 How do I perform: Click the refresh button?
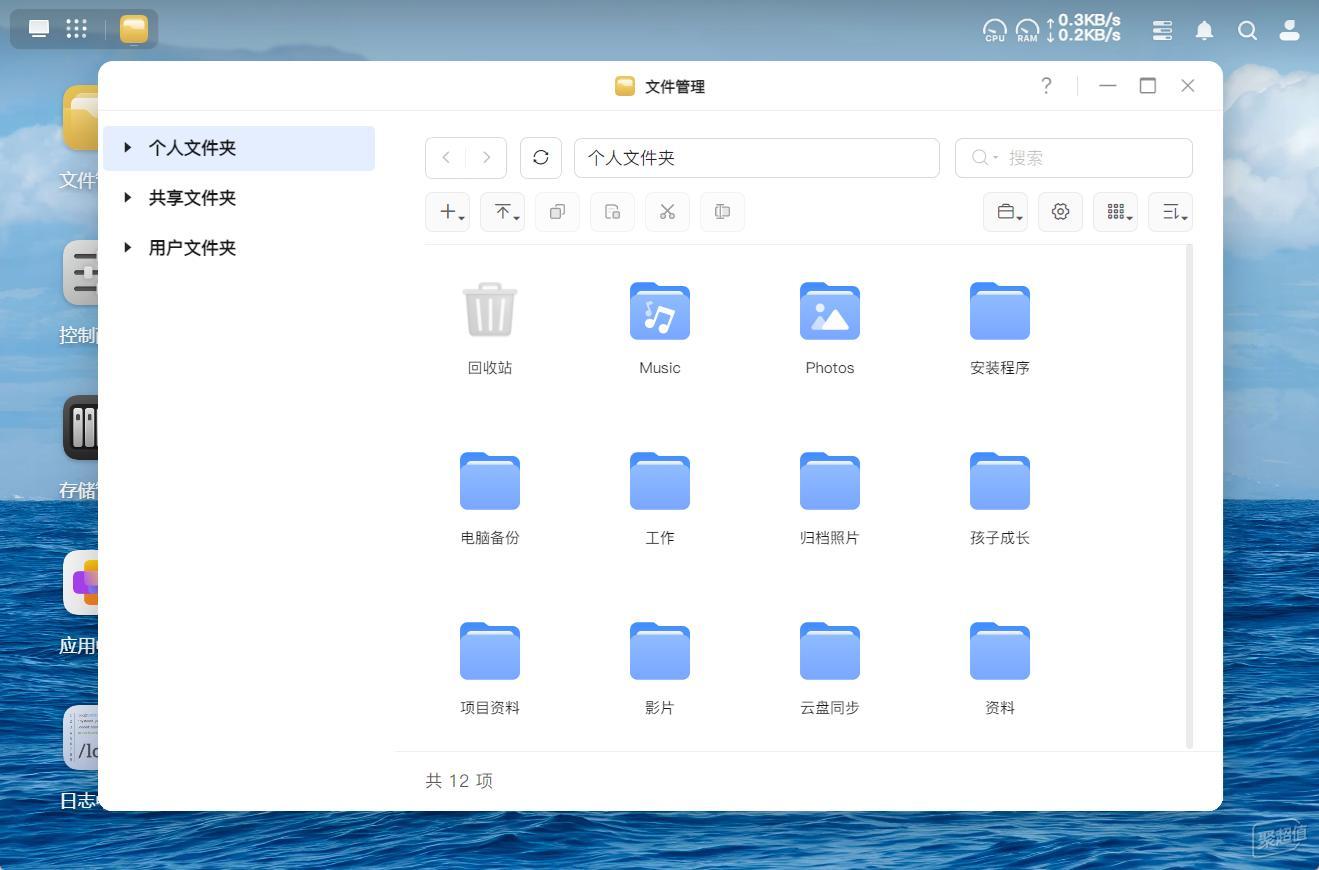click(541, 158)
